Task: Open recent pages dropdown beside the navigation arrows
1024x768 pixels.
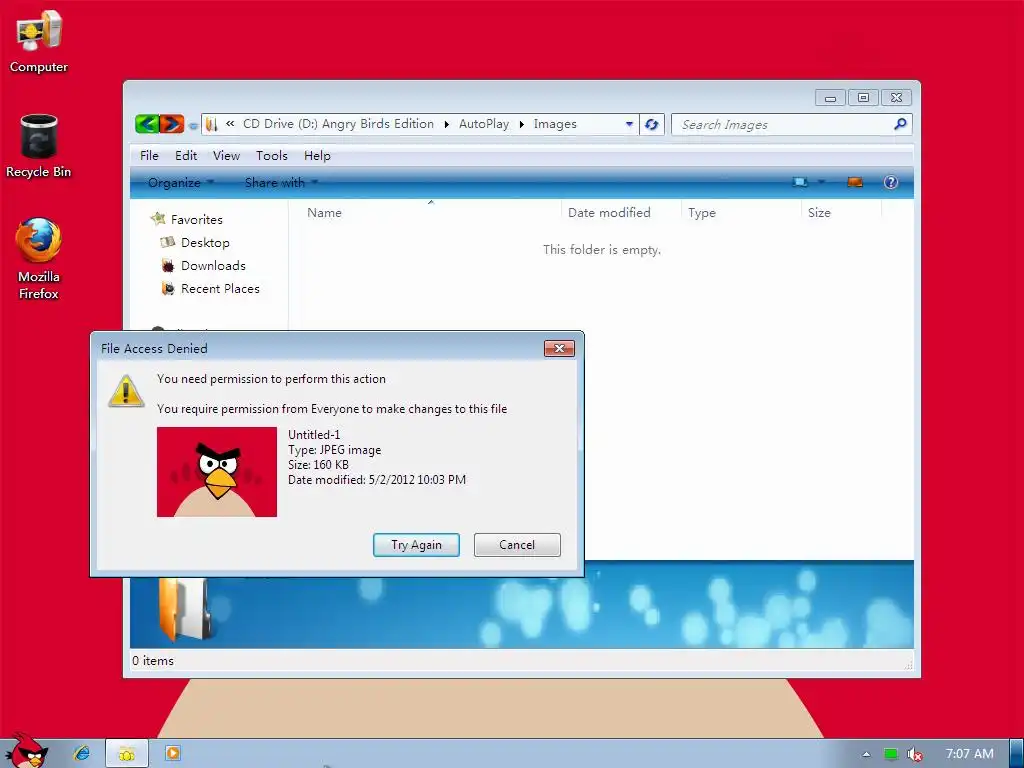Action: pos(193,125)
